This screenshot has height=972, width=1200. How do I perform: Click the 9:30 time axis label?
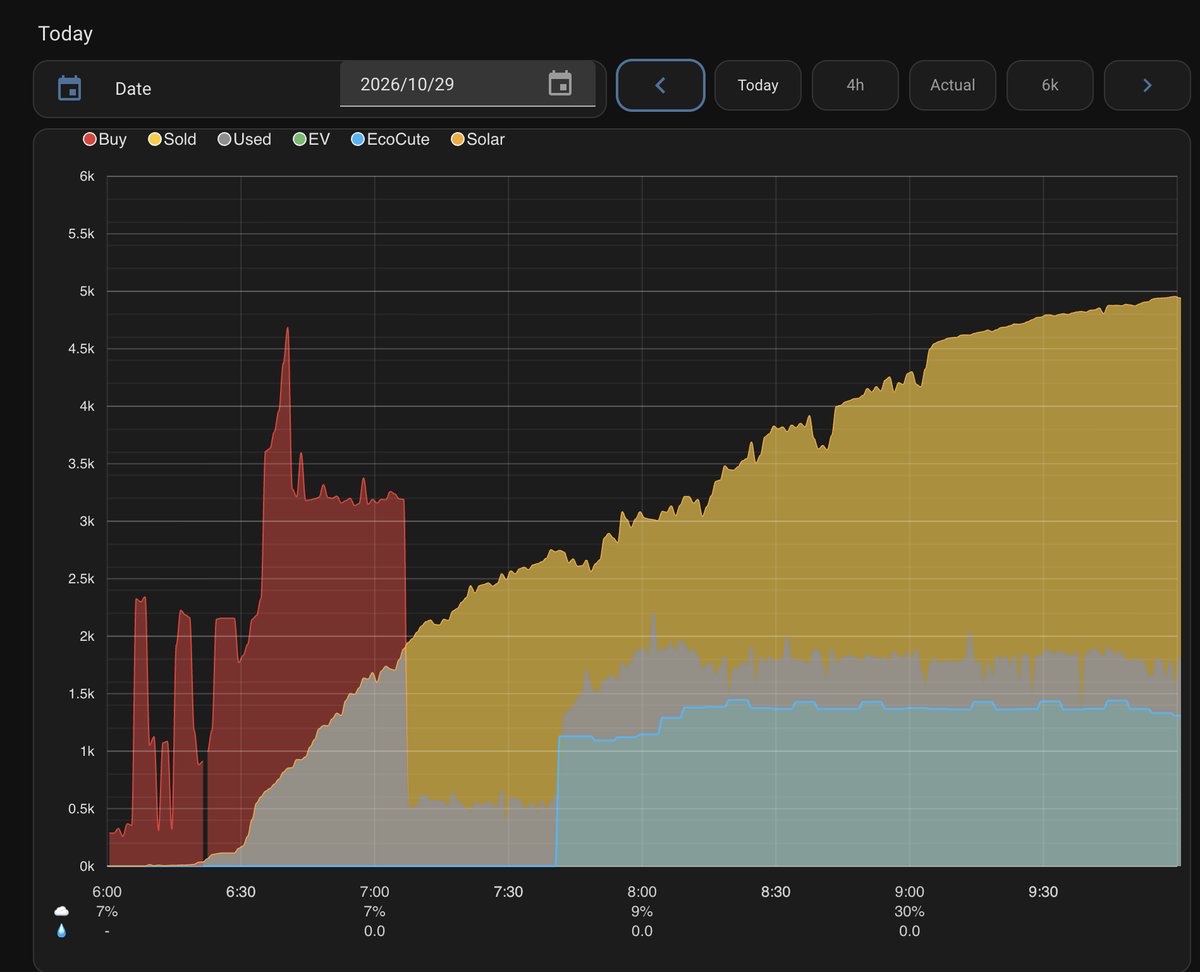coord(1043,892)
